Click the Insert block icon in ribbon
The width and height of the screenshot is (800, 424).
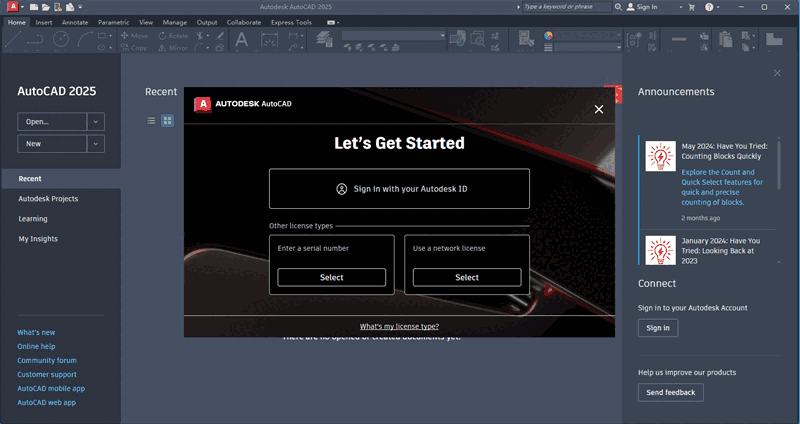[457, 39]
